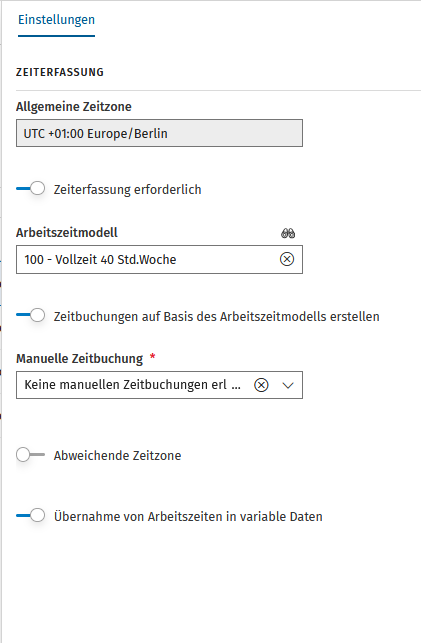Open the Arbeitszeitmodell binoculars search icon
This screenshot has width=421, height=643.
pyautogui.click(x=288, y=233)
